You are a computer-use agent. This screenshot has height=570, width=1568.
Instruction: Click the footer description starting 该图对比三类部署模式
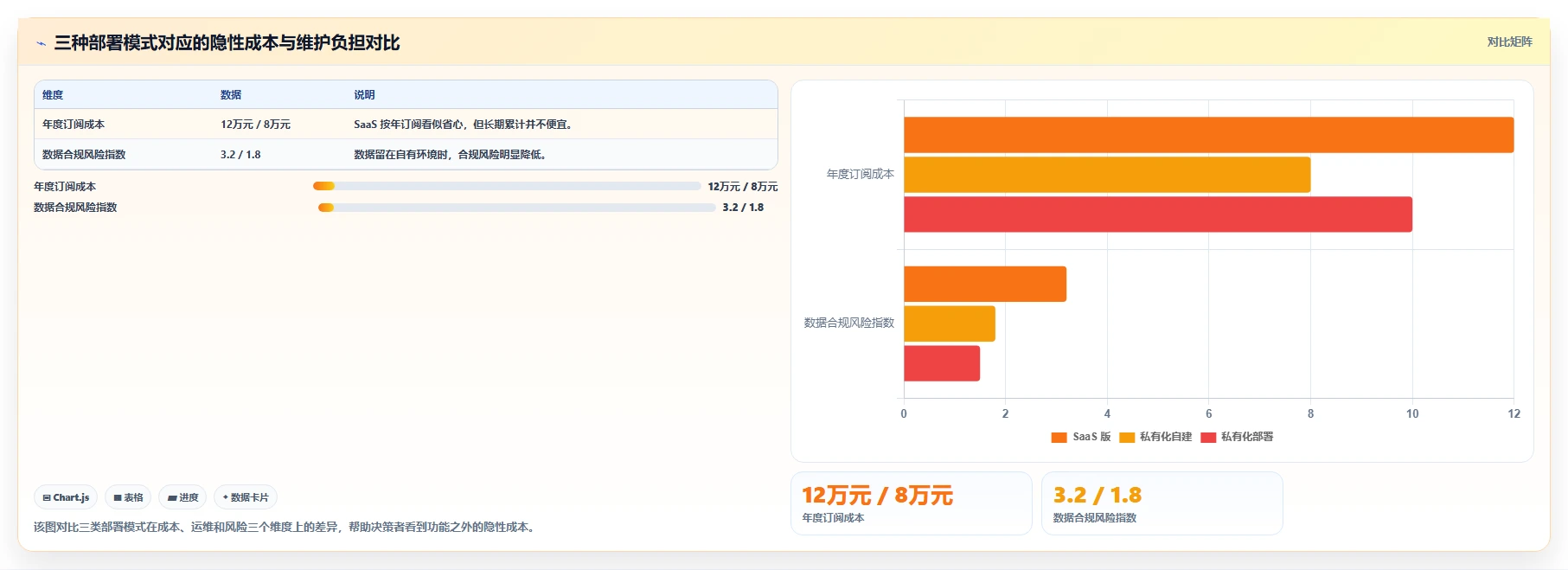tap(285, 527)
